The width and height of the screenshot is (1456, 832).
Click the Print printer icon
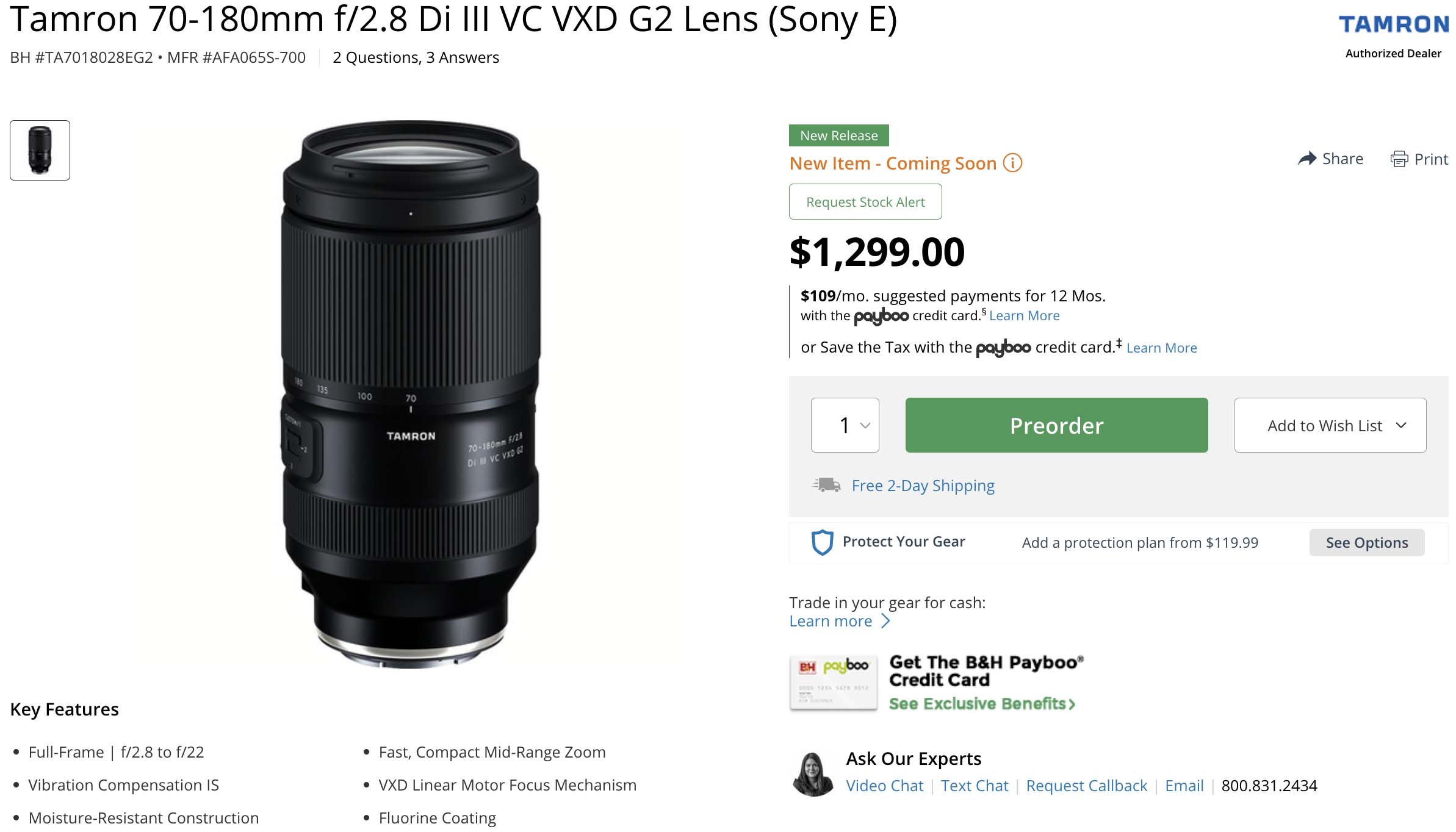click(x=1399, y=159)
